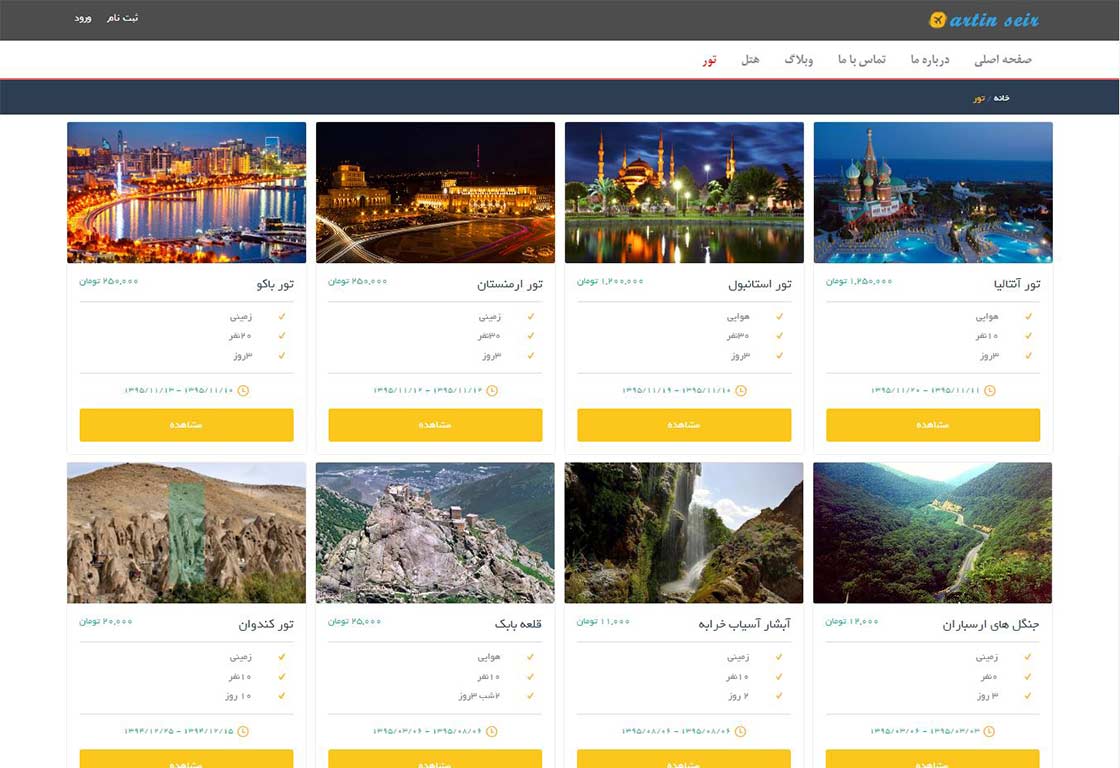
Task: Click the ورود login link
Action: click(83, 18)
